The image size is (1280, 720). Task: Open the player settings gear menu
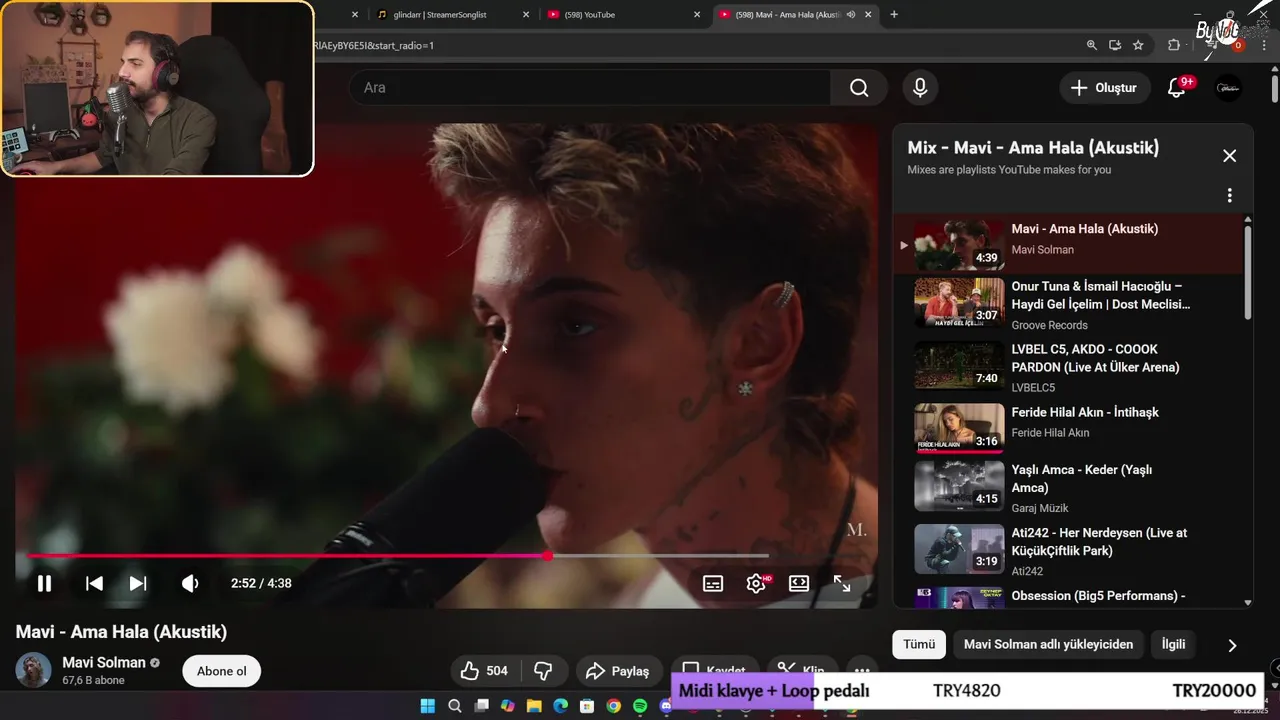[756, 584]
